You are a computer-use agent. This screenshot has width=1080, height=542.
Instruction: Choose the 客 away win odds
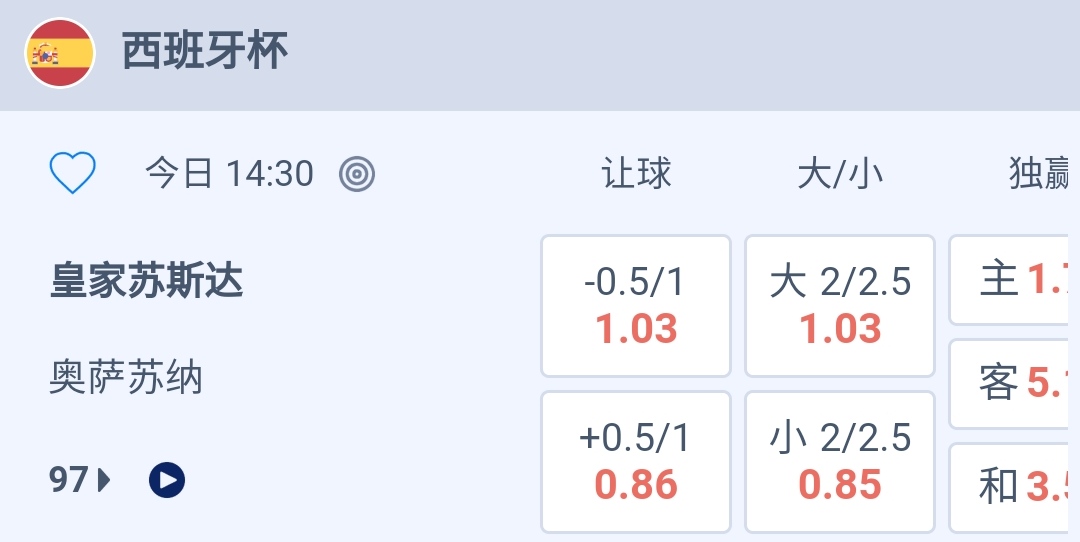1014,384
